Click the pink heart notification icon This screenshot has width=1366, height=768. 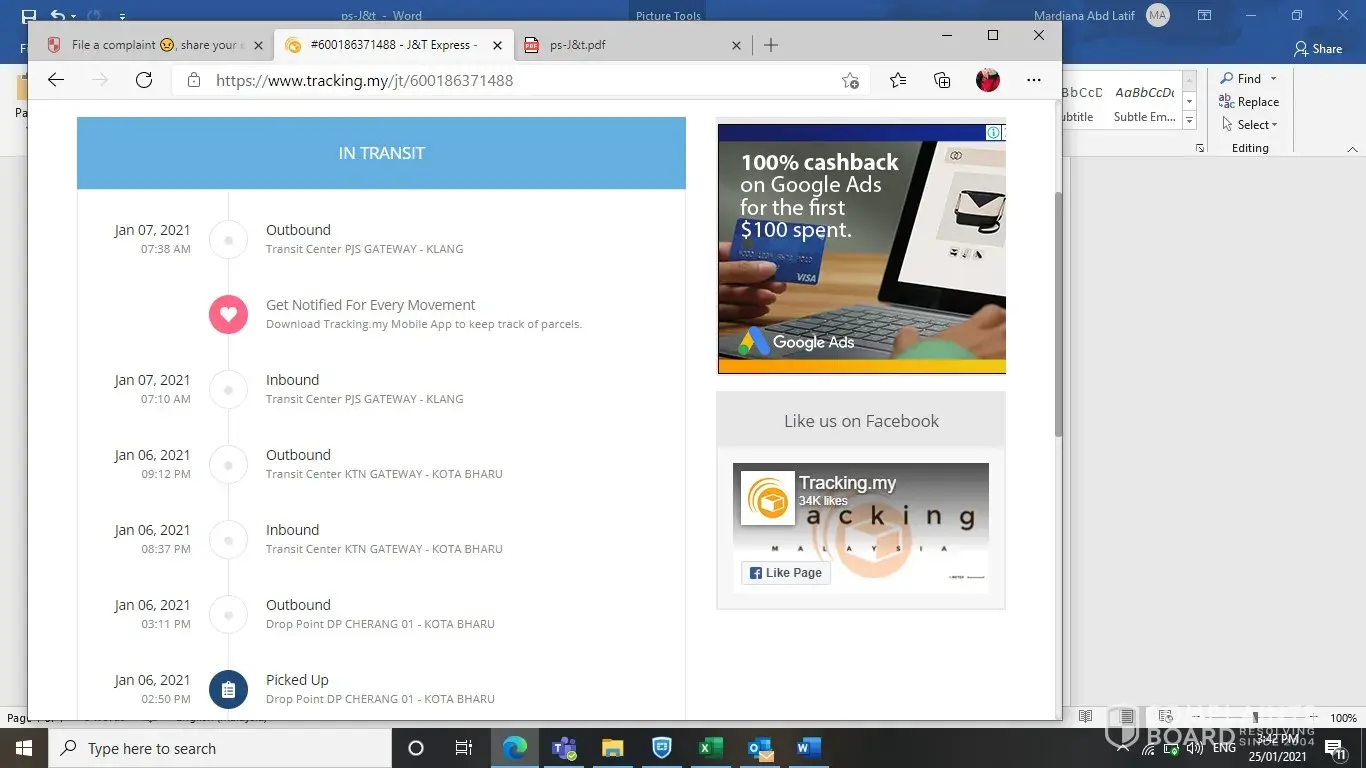tap(228, 314)
